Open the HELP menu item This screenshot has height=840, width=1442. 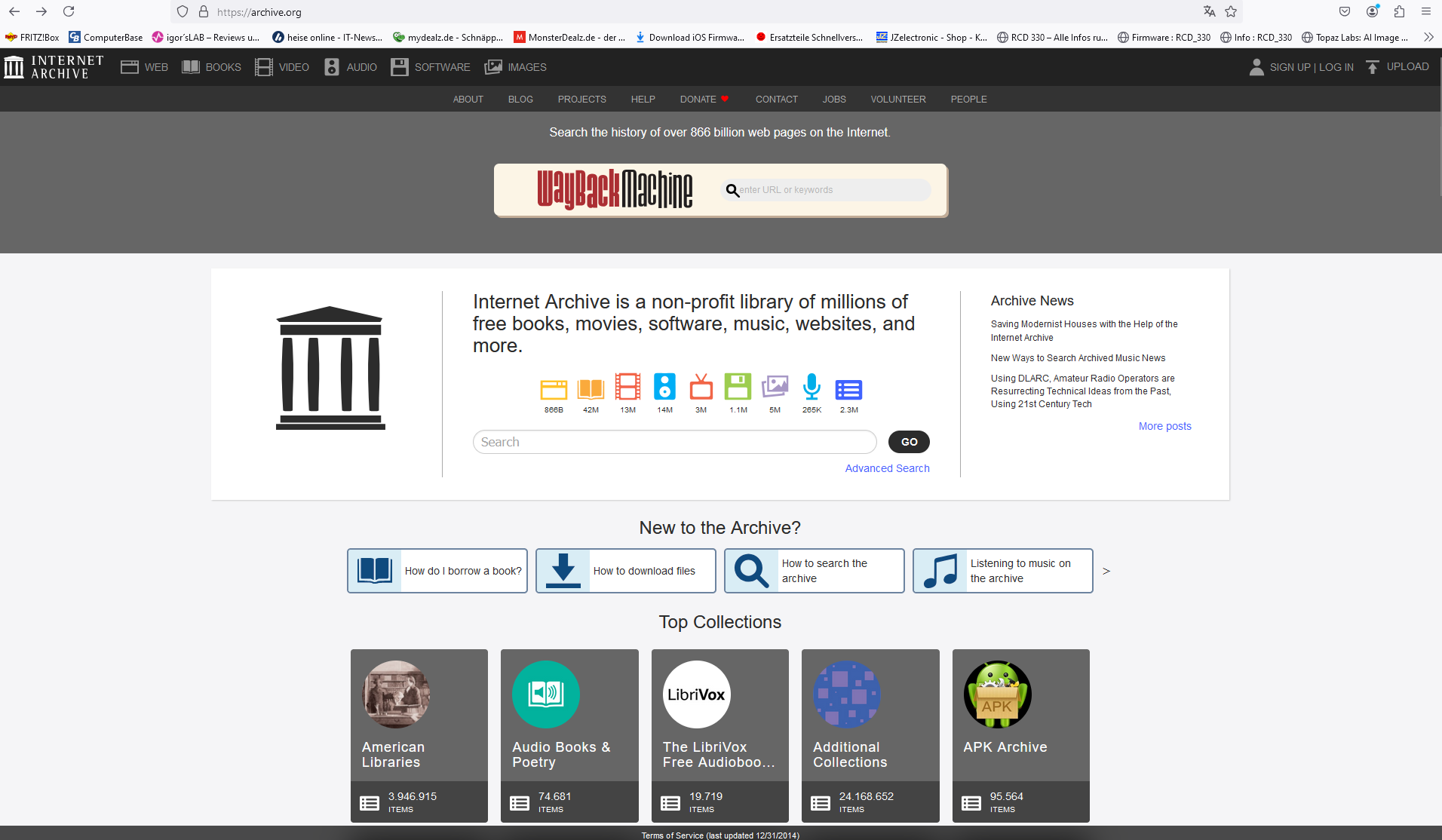pyautogui.click(x=643, y=99)
